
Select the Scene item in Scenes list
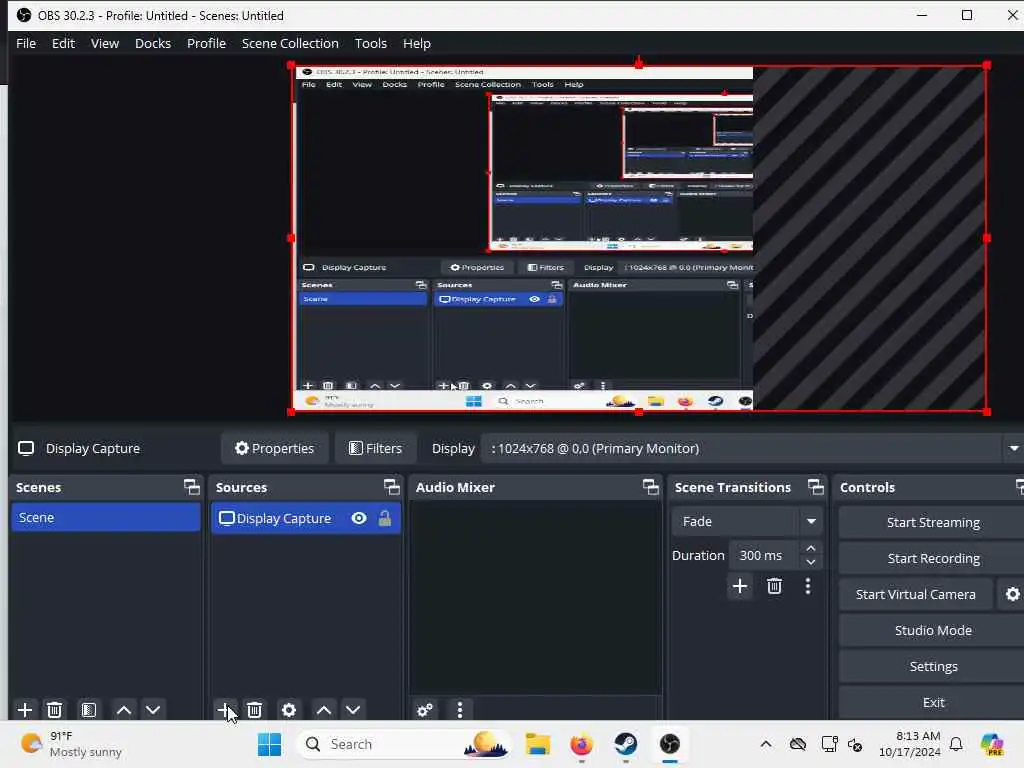tap(106, 517)
